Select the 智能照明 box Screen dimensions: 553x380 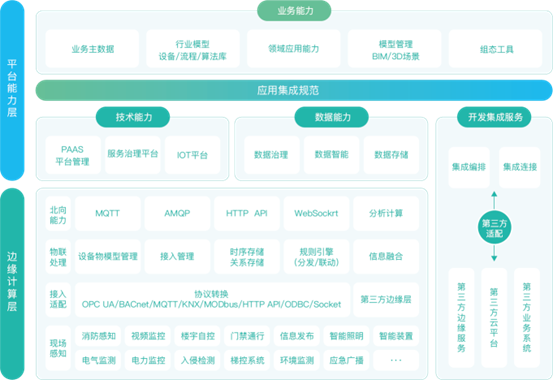point(346,336)
